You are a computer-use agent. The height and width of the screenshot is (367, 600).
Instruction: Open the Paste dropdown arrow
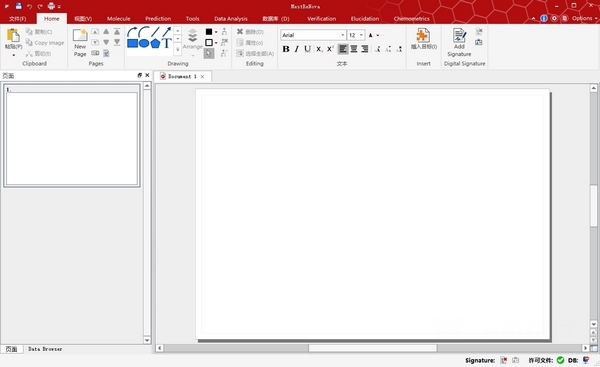(13, 55)
